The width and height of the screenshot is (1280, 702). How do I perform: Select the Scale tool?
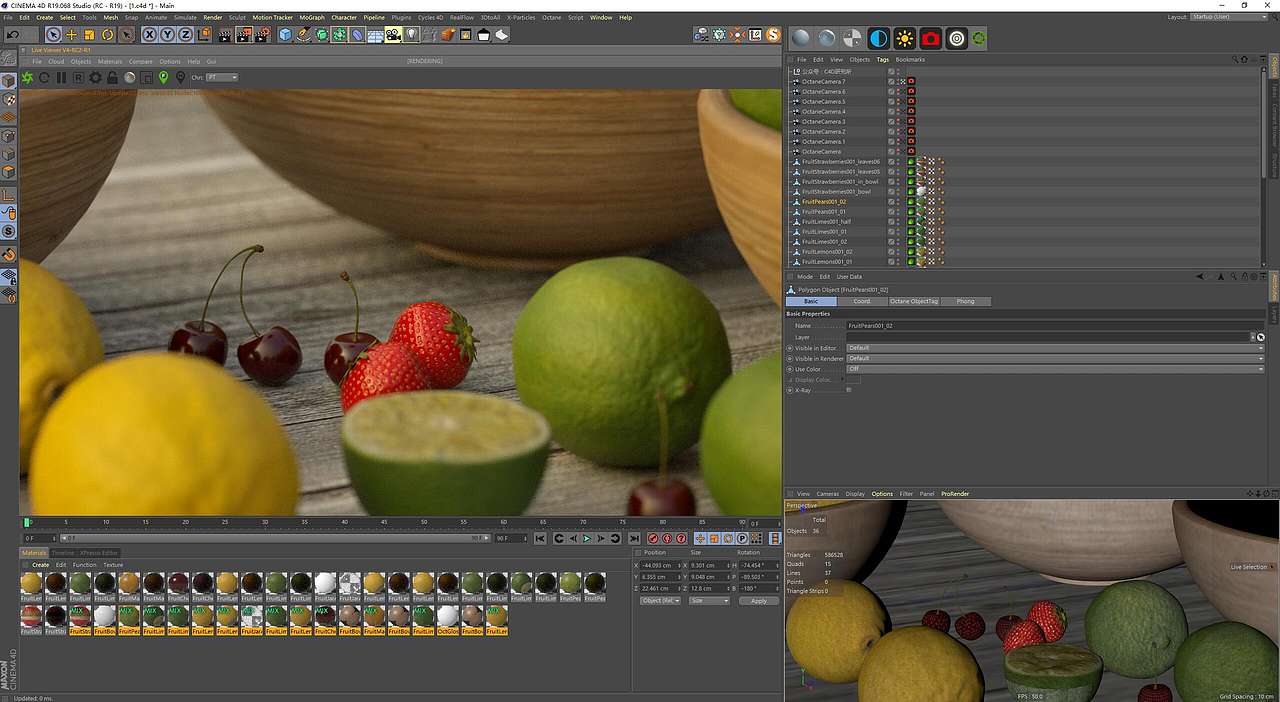click(x=89, y=35)
